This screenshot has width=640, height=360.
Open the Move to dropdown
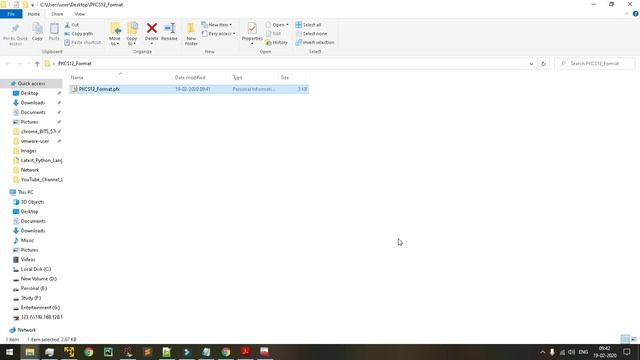[x=115, y=34]
